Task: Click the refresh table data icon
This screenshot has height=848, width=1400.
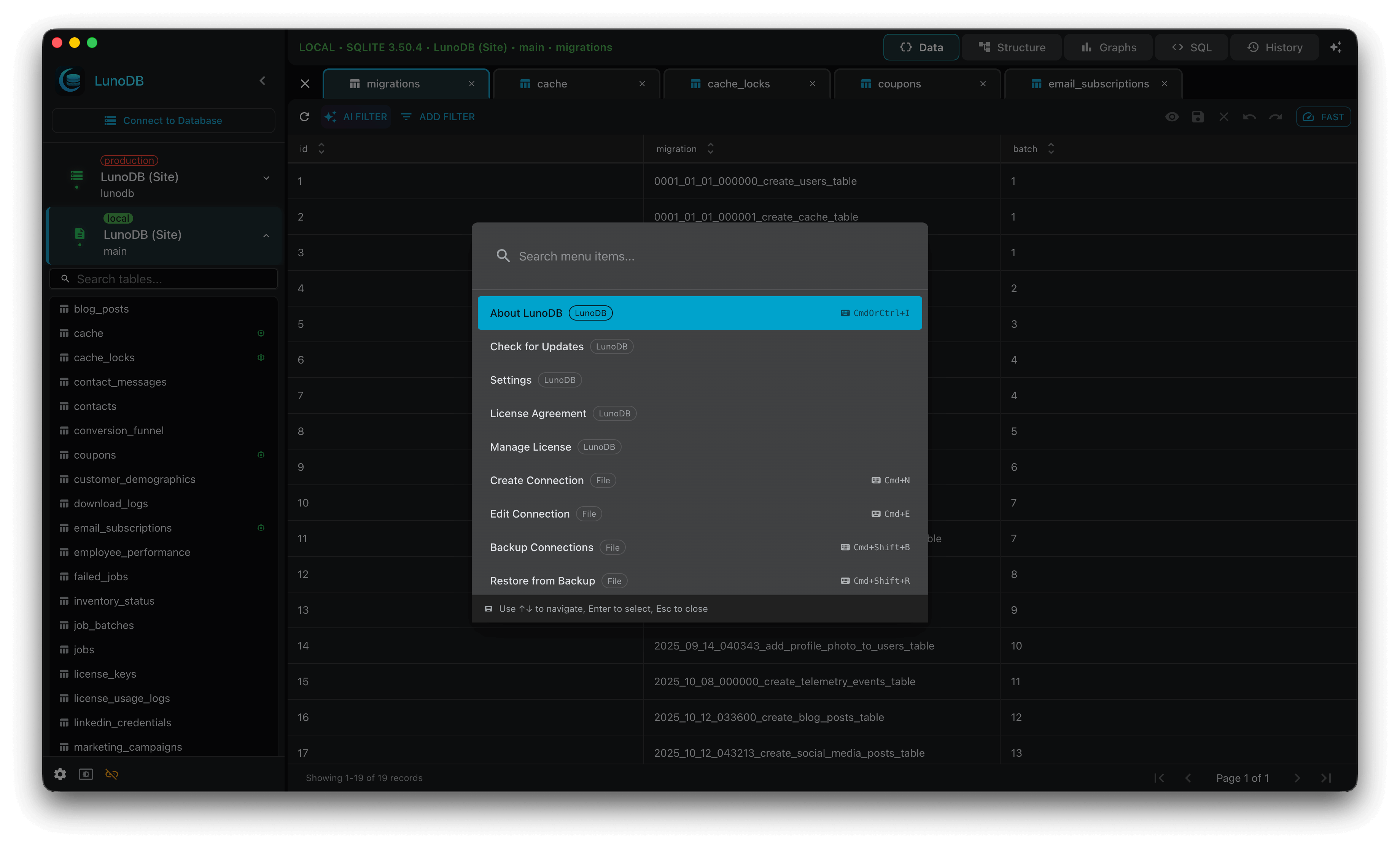Action: pos(305,116)
